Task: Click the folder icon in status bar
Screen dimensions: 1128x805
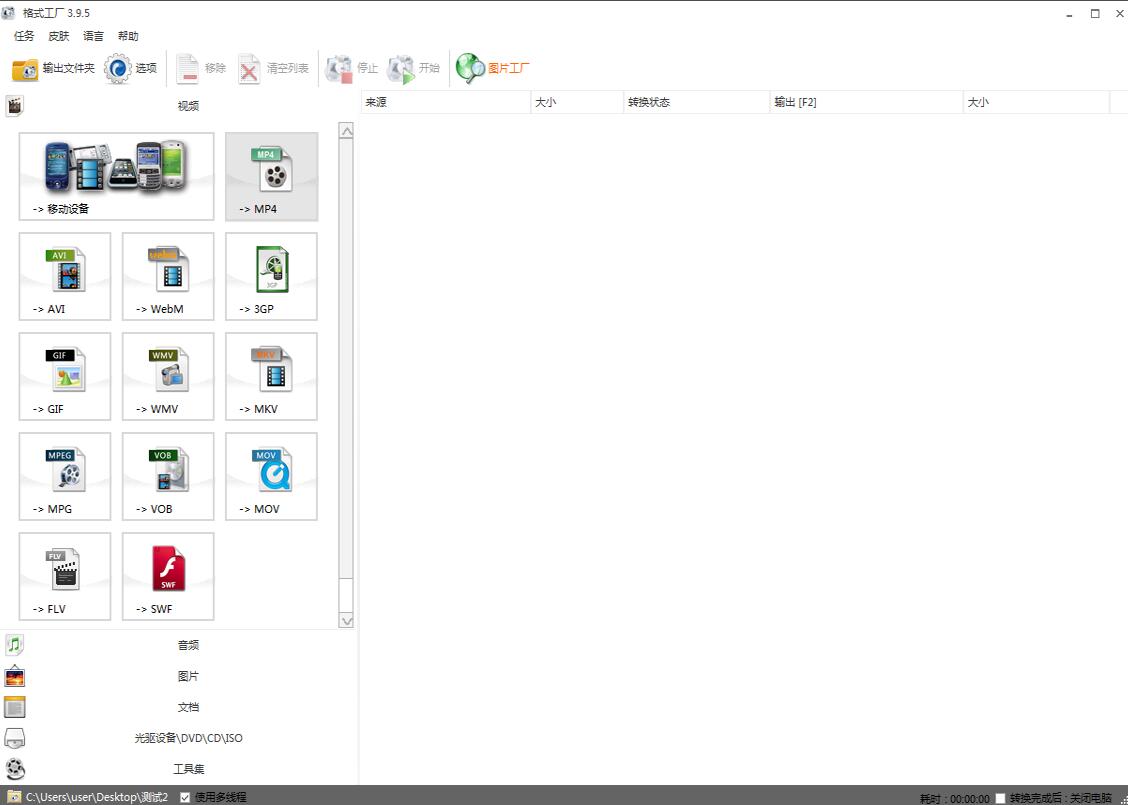Action: click(x=14, y=796)
